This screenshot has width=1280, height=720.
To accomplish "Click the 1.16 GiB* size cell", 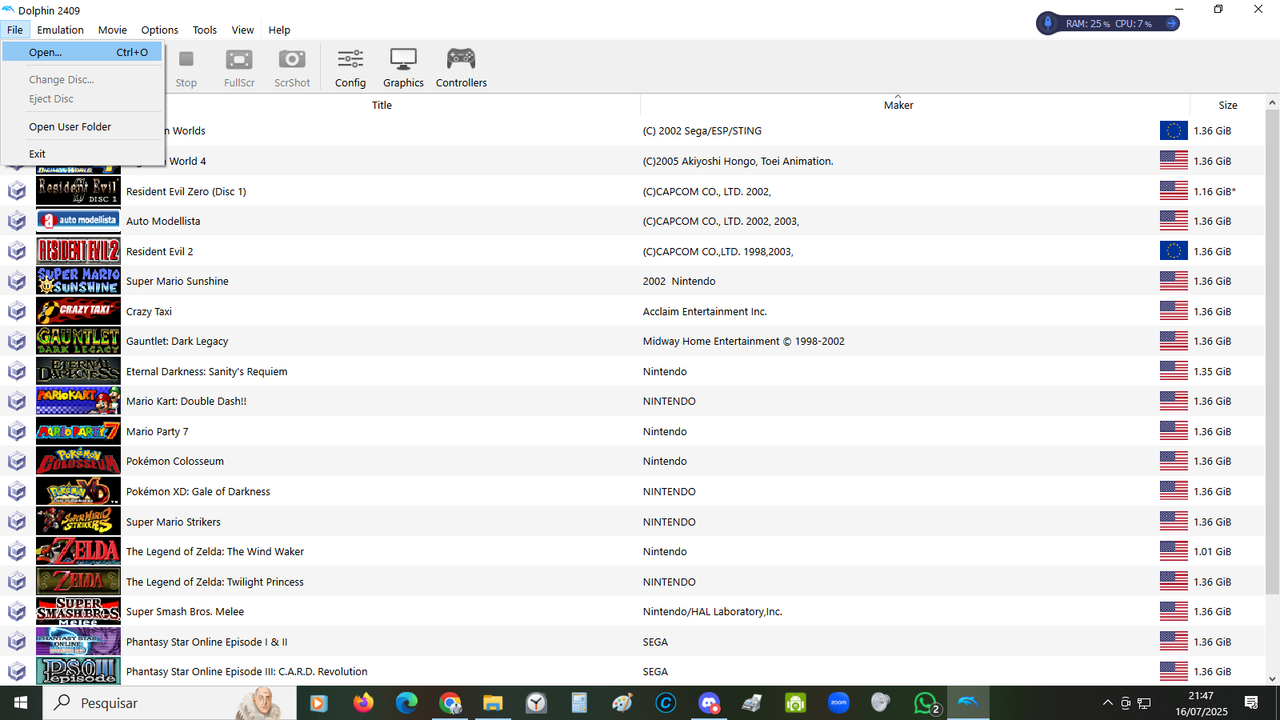I will pyautogui.click(x=1215, y=191).
